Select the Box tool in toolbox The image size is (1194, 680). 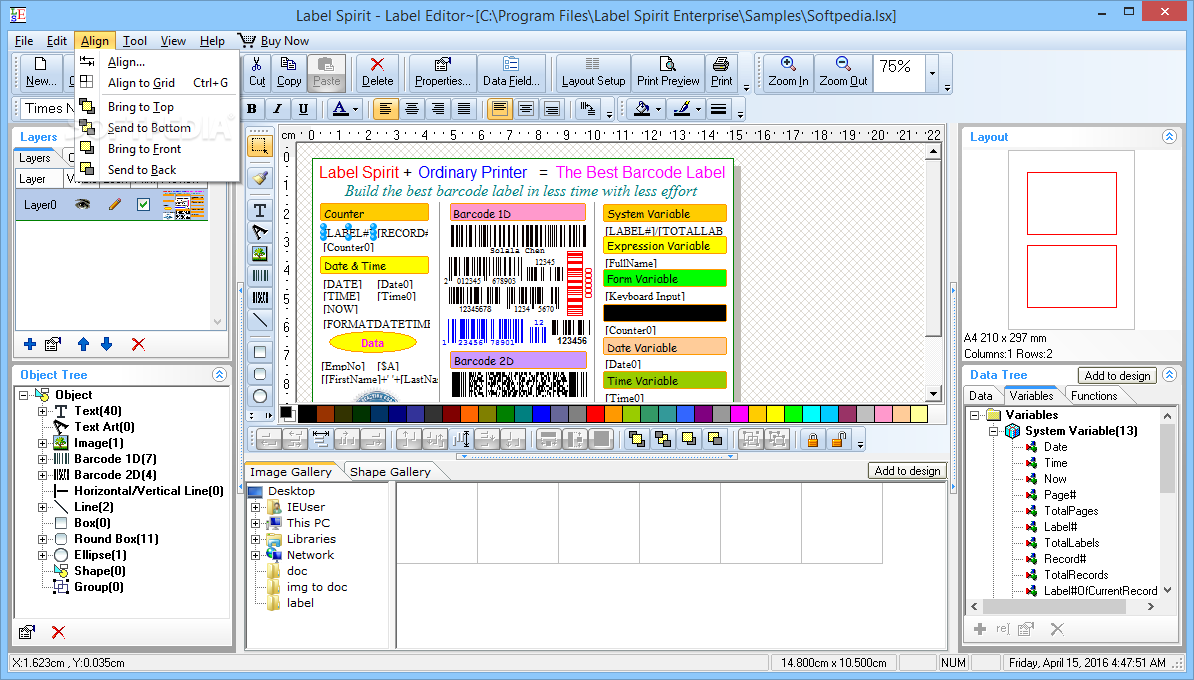(260, 352)
